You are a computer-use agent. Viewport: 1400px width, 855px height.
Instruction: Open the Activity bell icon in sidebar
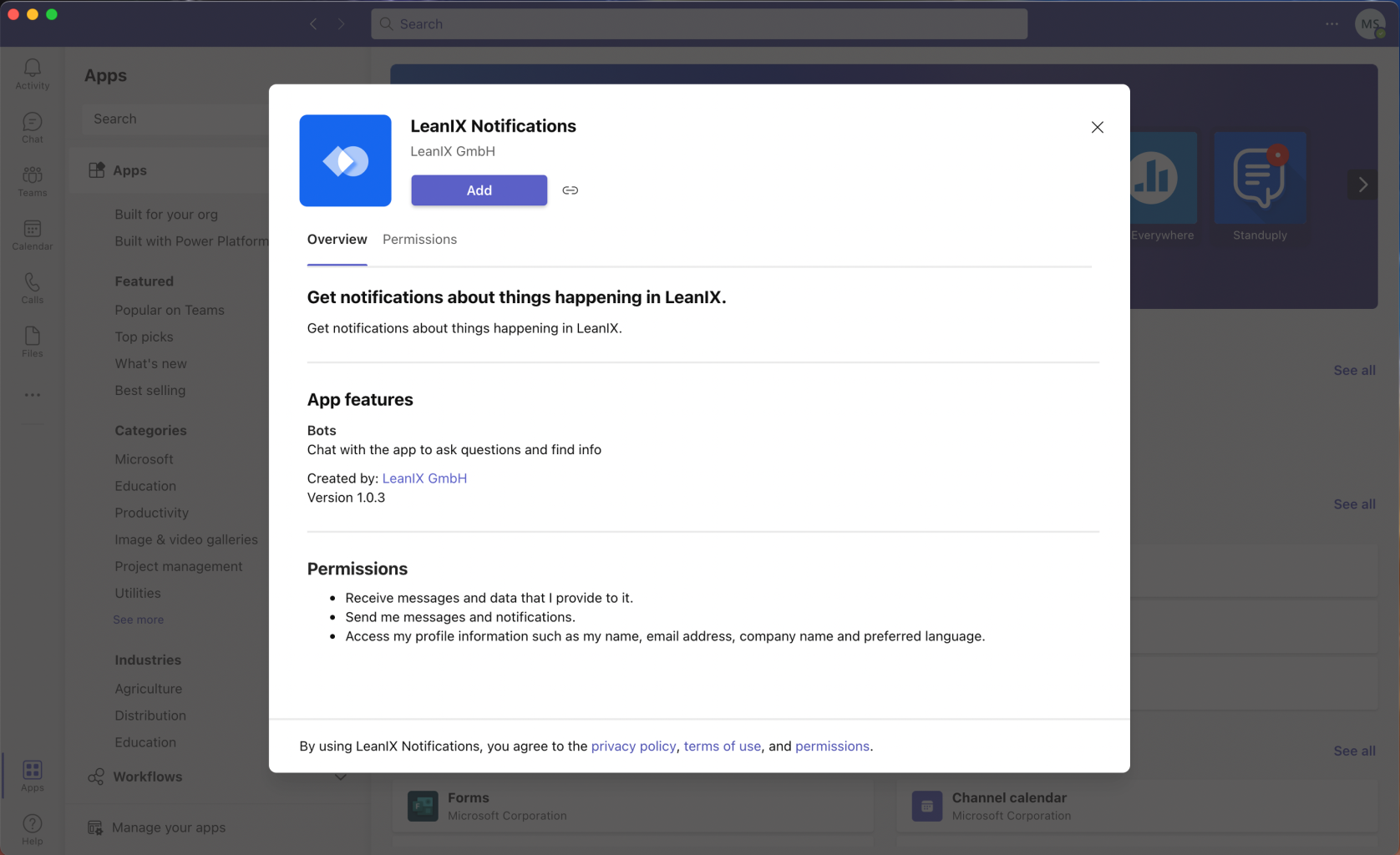(x=32, y=73)
